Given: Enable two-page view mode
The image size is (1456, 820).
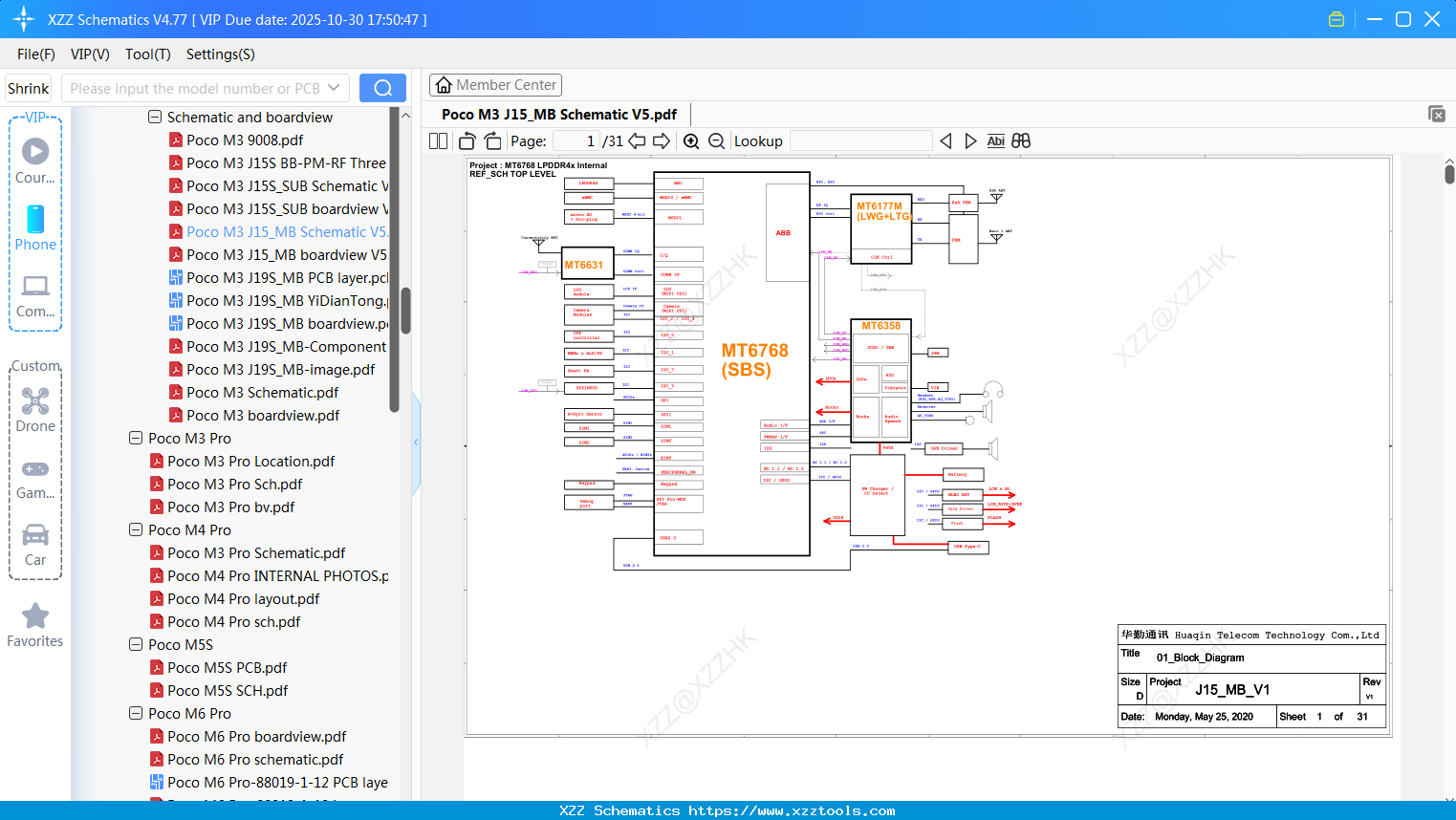Looking at the screenshot, I should [437, 140].
